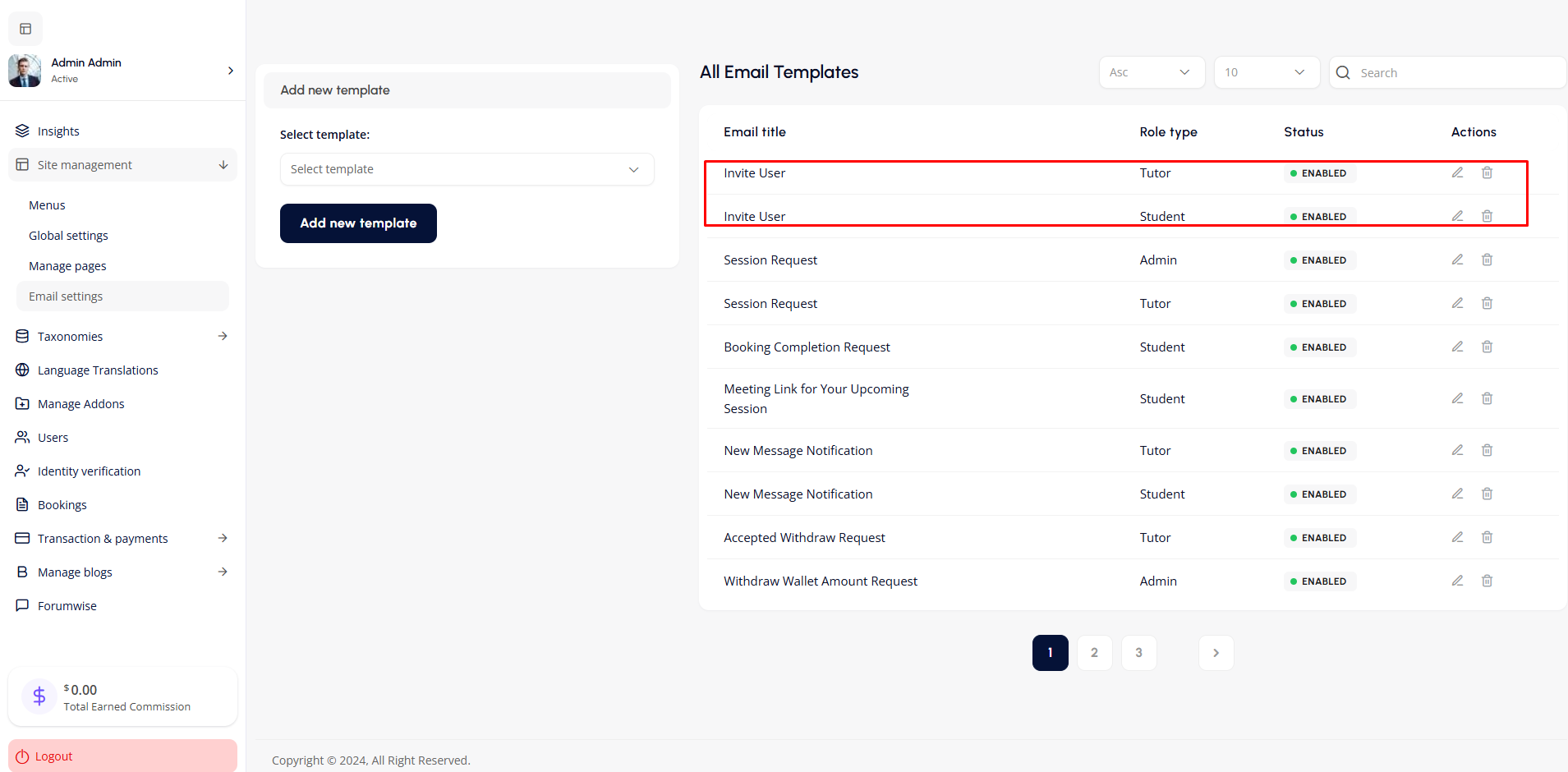The width and height of the screenshot is (1568, 772).
Task: Go to page 2 of templates
Action: click(x=1094, y=652)
